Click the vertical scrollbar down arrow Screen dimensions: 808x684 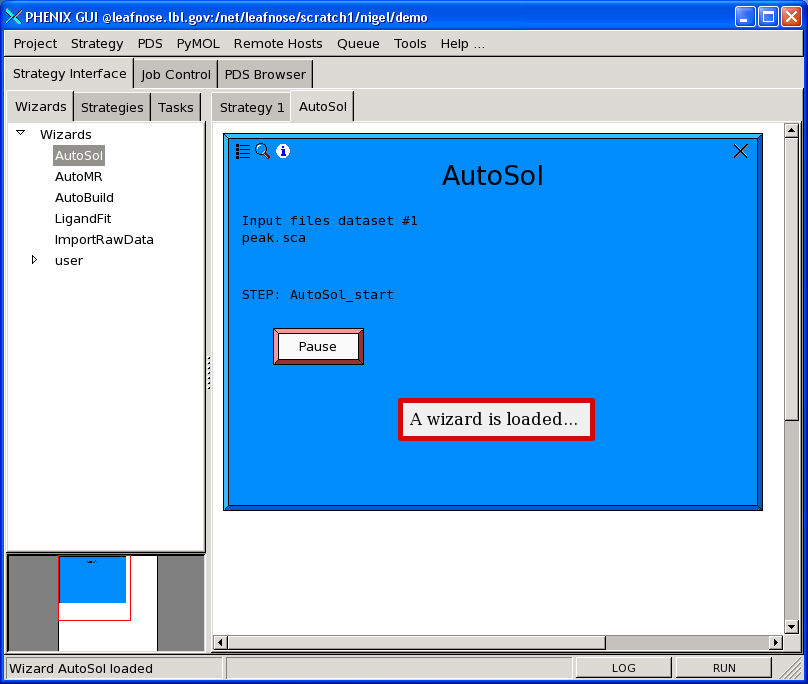click(x=791, y=626)
